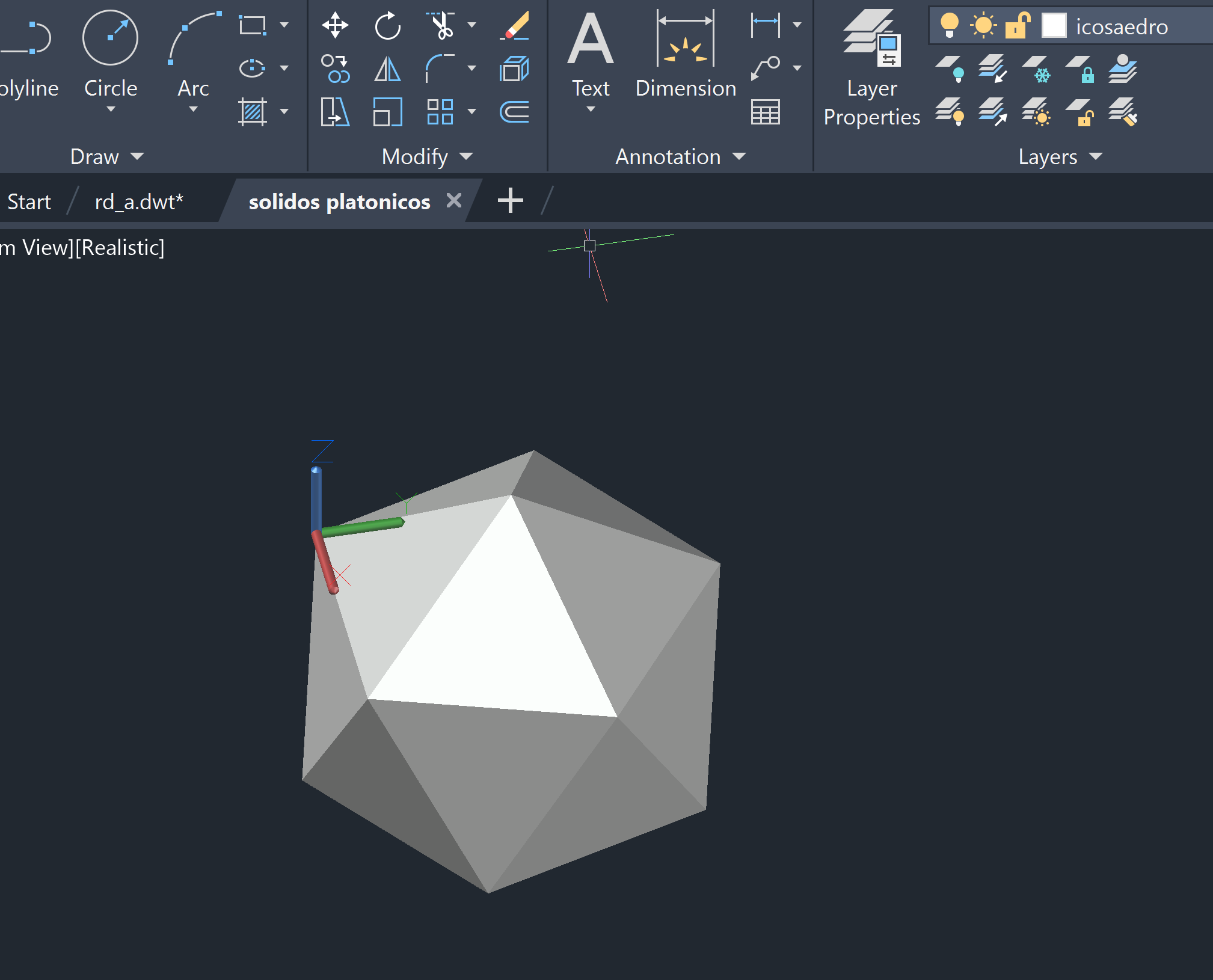This screenshot has width=1213, height=980.
Task: Open new drawing tab with plus button
Action: [510, 201]
